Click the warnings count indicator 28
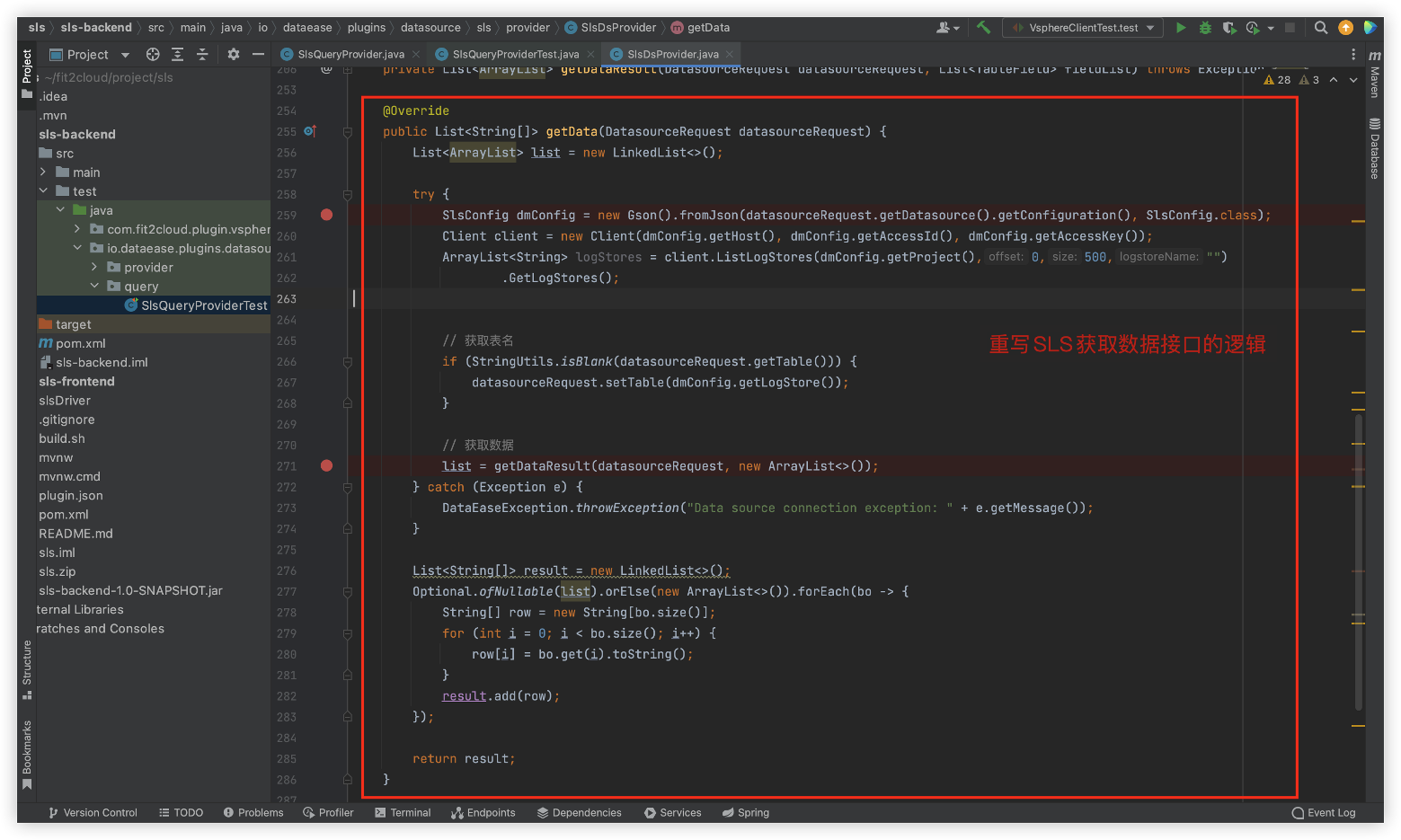The width and height of the screenshot is (1401, 840). click(x=1277, y=80)
